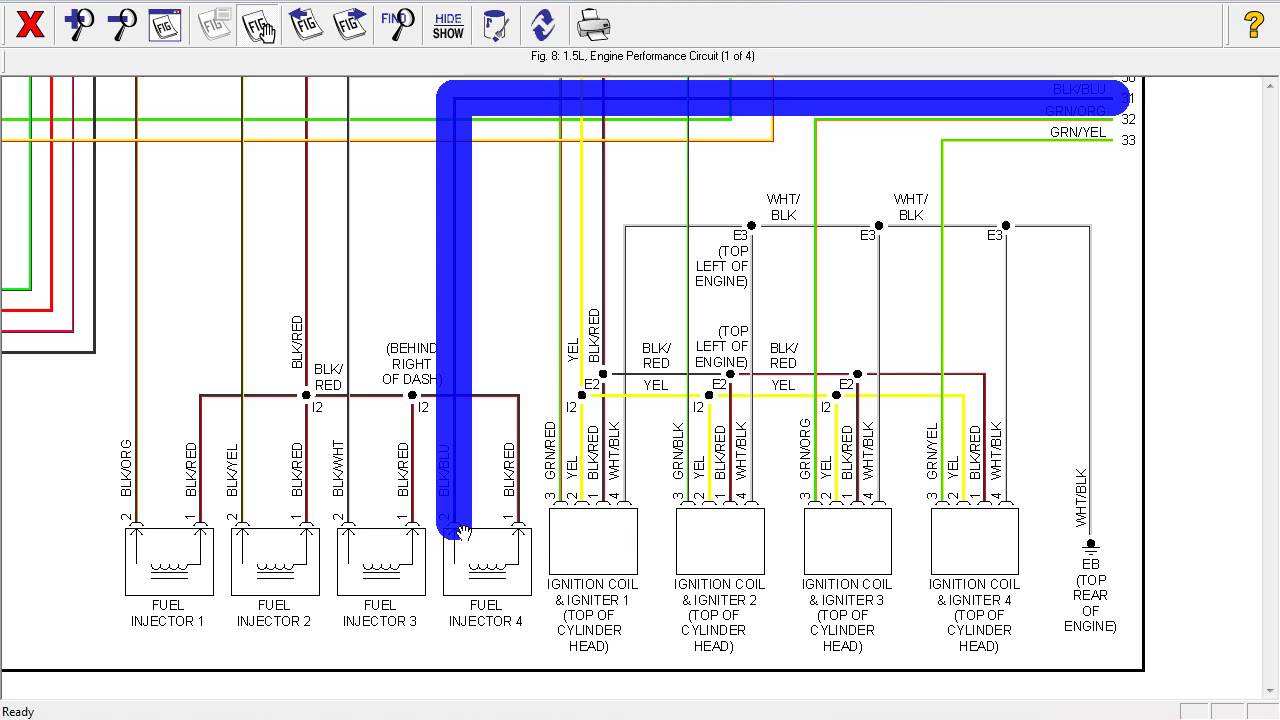This screenshot has height=720, width=1280.
Task: Click the current figure hand icon
Action: [259, 25]
